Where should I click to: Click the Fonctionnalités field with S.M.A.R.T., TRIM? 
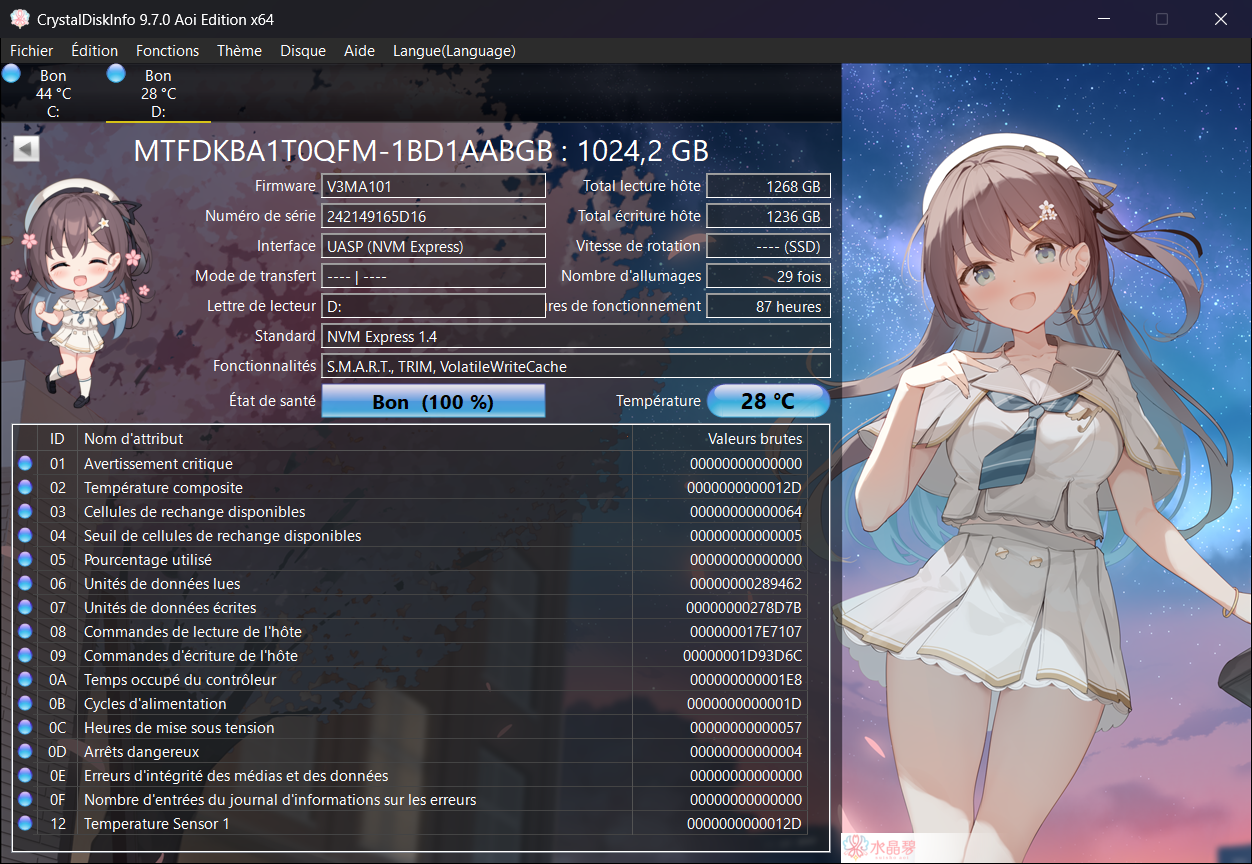576,366
